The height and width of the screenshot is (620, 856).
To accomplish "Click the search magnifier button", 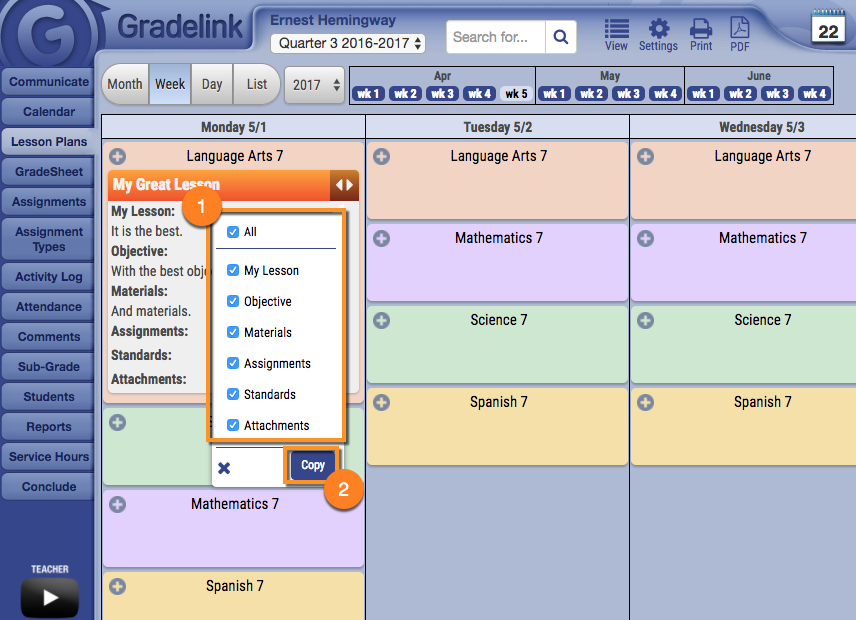I will [x=560, y=37].
